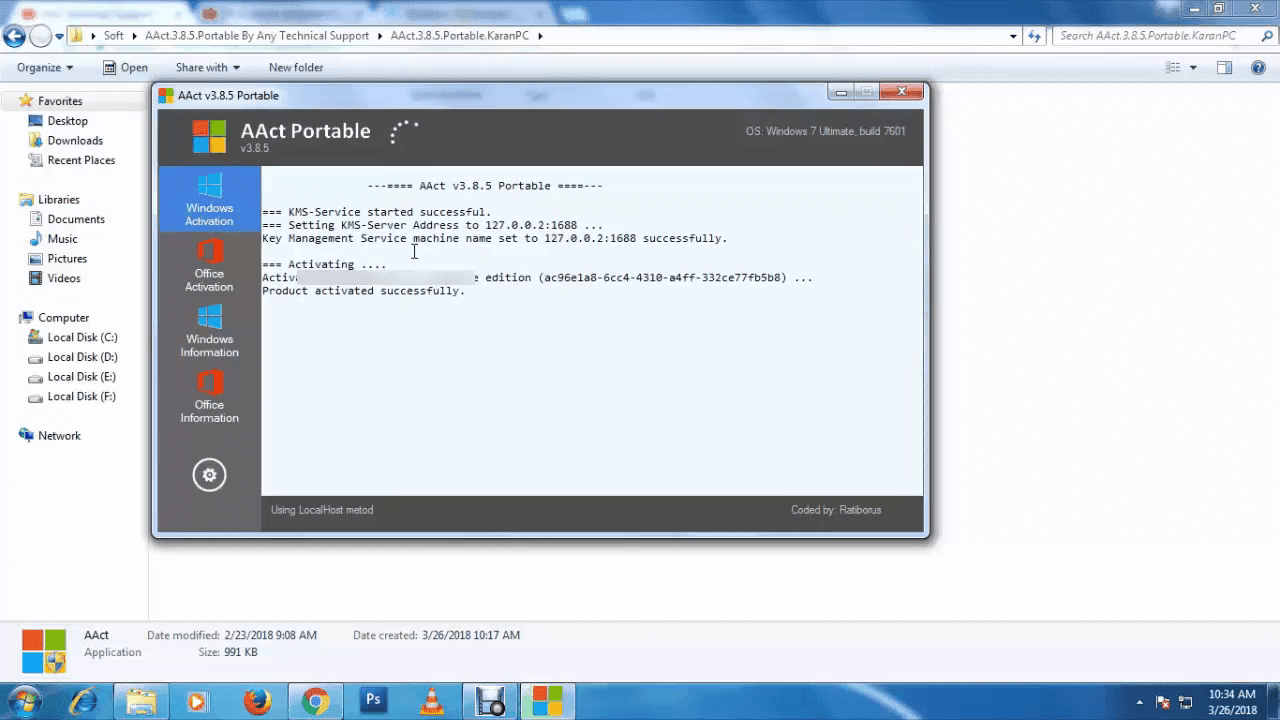The image size is (1280, 720).
Task: Click the AAct Portable logo in the header
Action: [x=209, y=137]
